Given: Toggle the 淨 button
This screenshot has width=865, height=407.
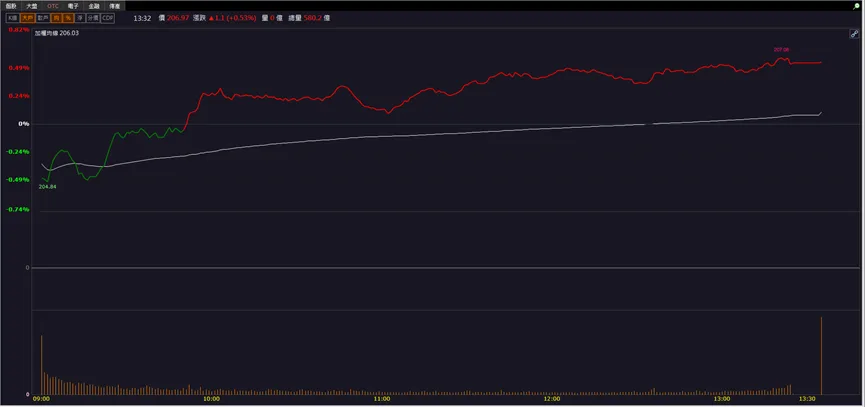Looking at the screenshot, I should point(79,18).
